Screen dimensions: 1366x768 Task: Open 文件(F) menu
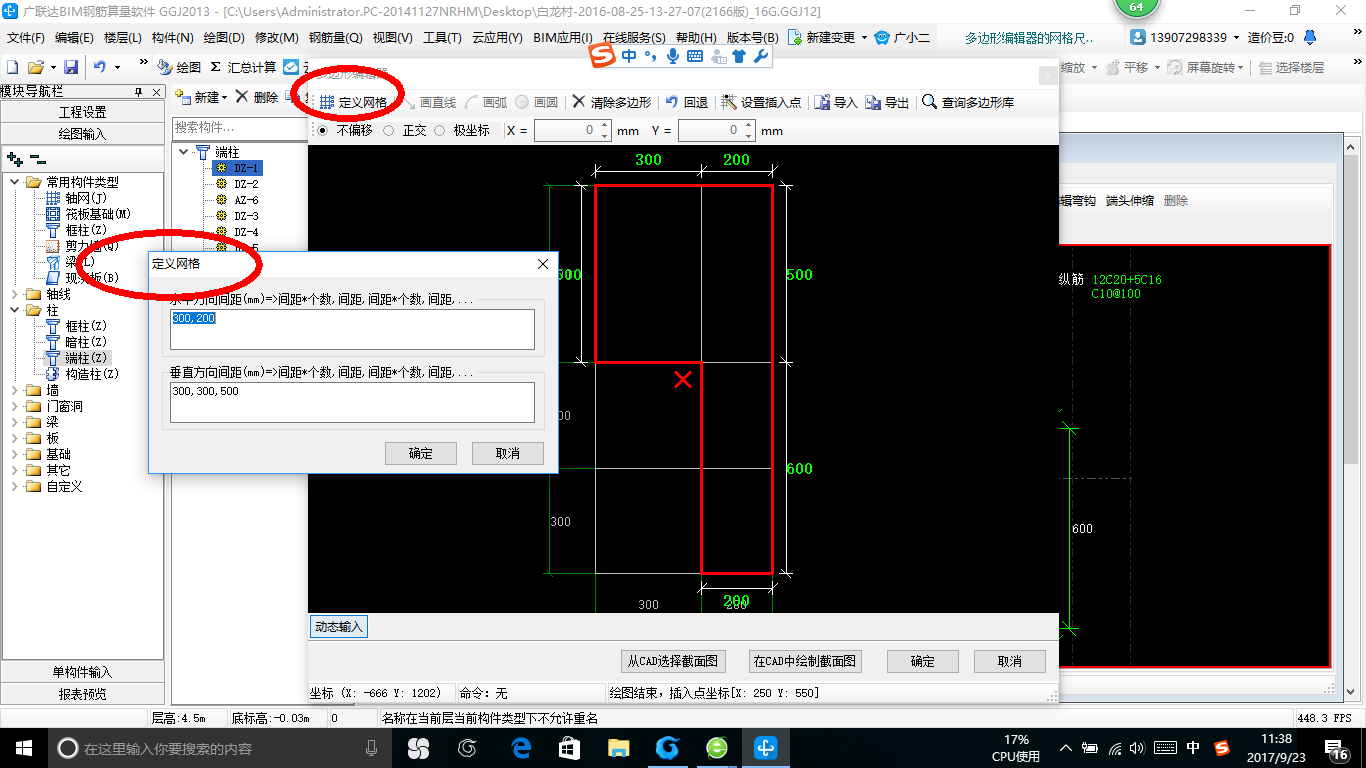tap(26, 37)
